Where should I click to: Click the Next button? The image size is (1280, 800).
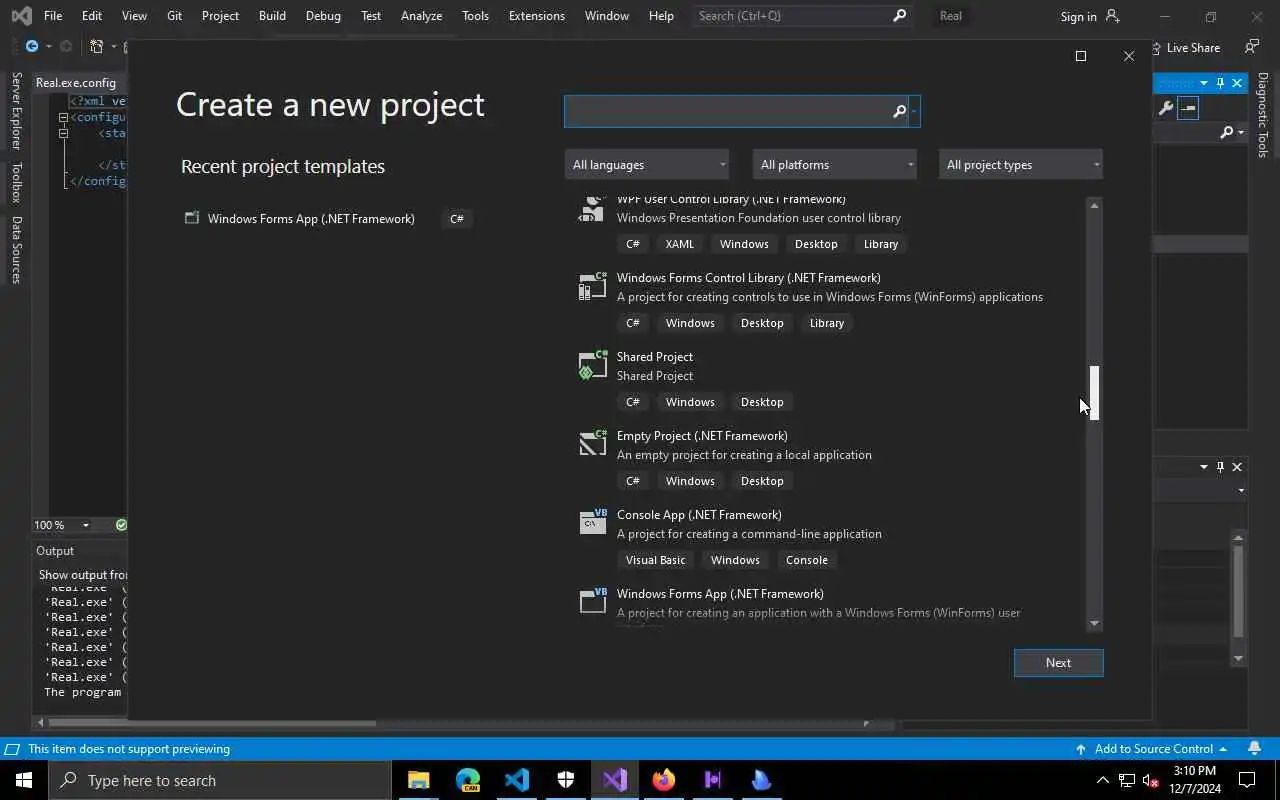pos(1058,663)
